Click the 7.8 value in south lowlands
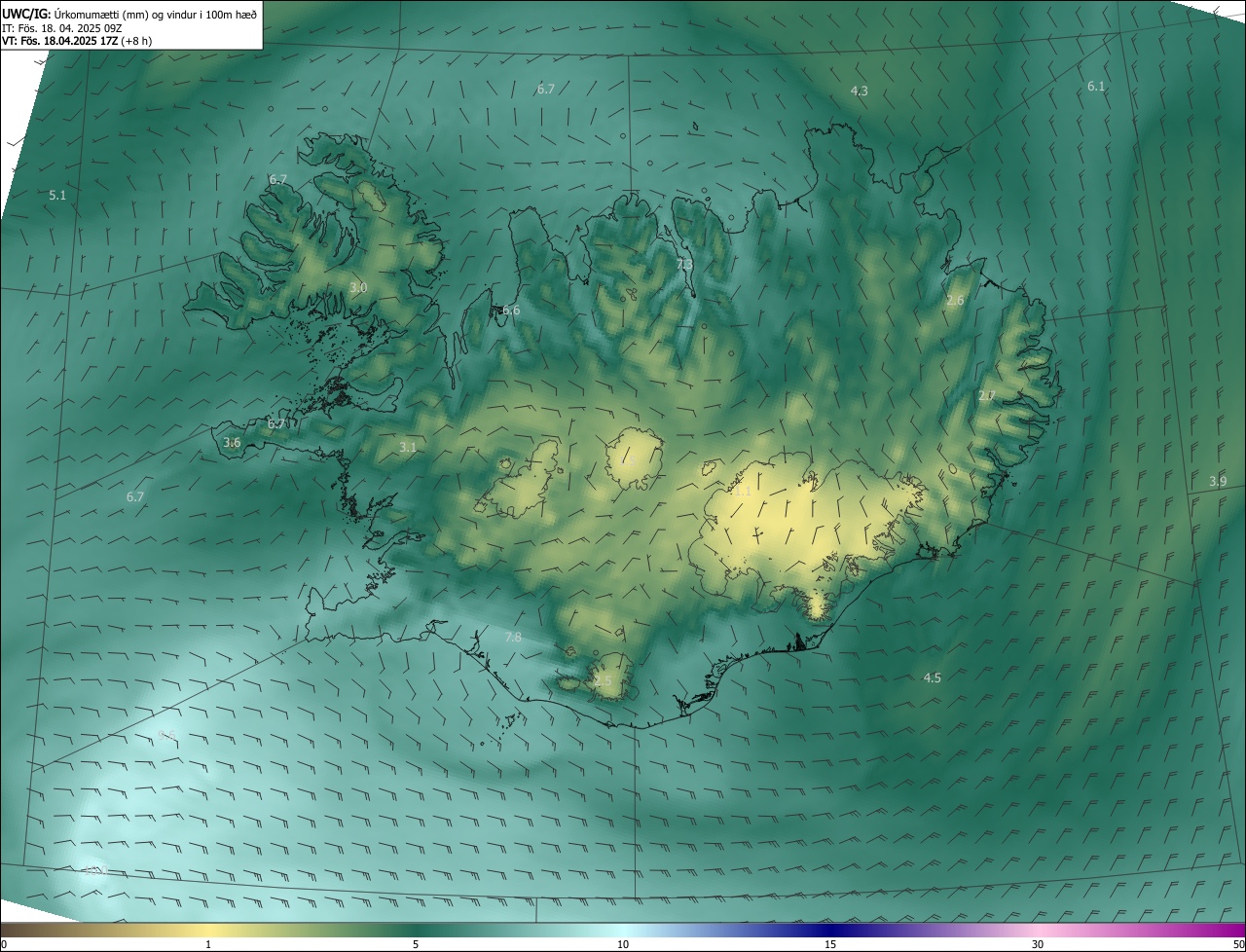Image resolution: width=1246 pixels, height=952 pixels. click(513, 638)
